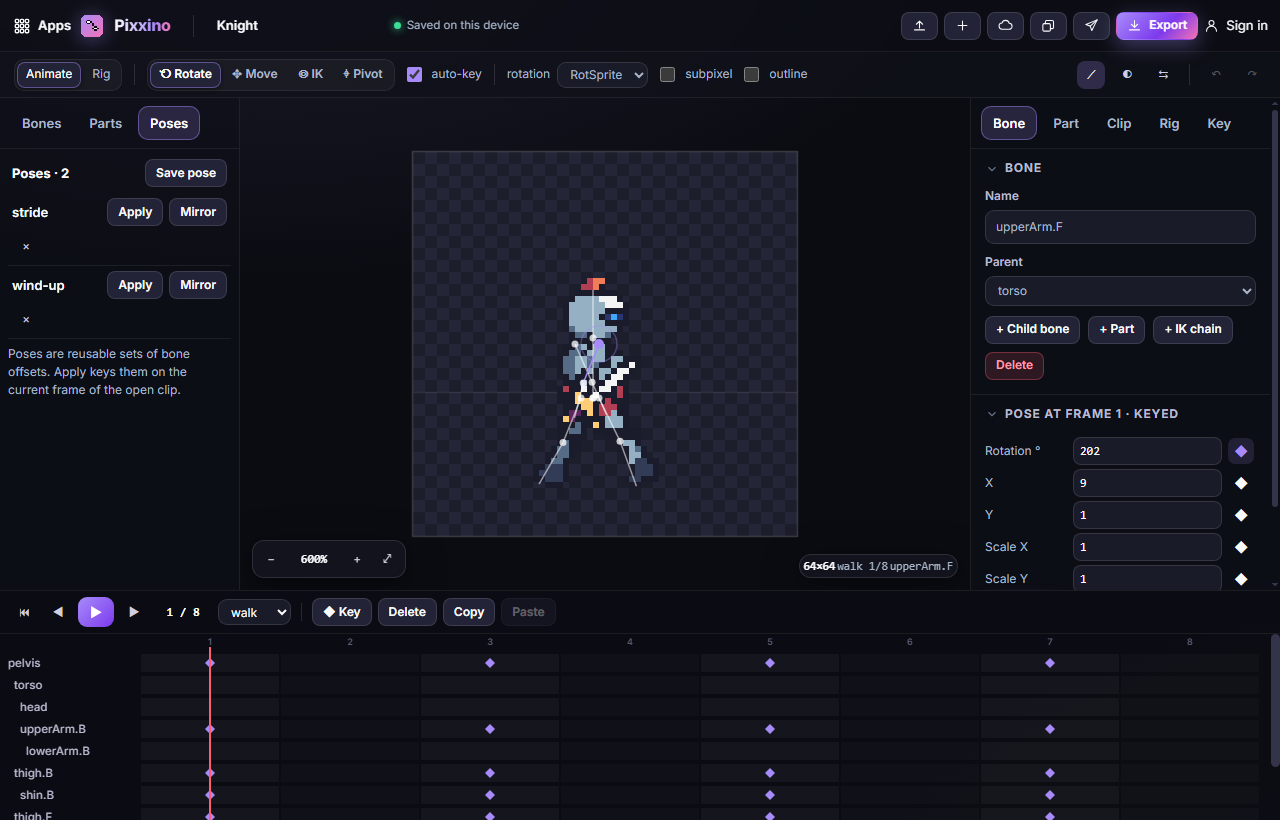
Task: Open the Parent torso dropdown
Action: 1120,291
